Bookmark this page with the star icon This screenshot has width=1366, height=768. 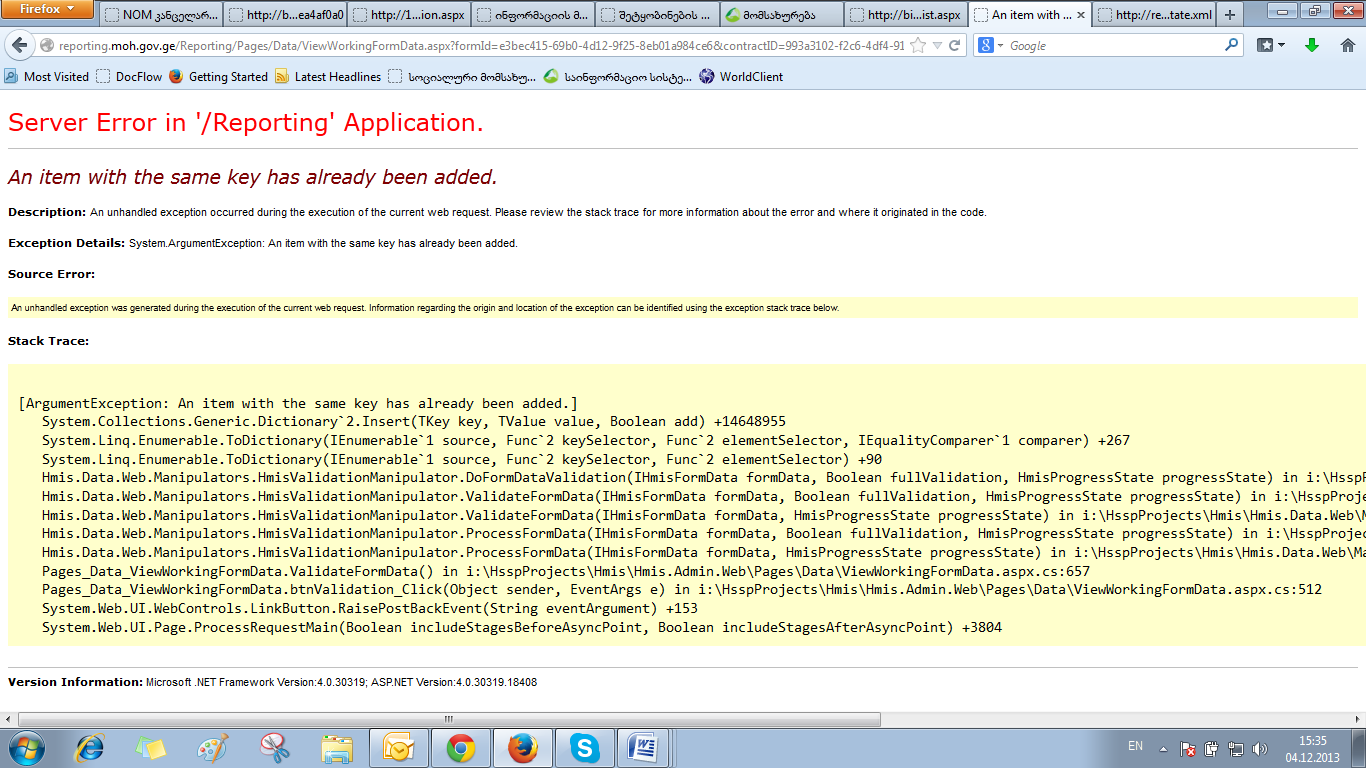(x=917, y=46)
